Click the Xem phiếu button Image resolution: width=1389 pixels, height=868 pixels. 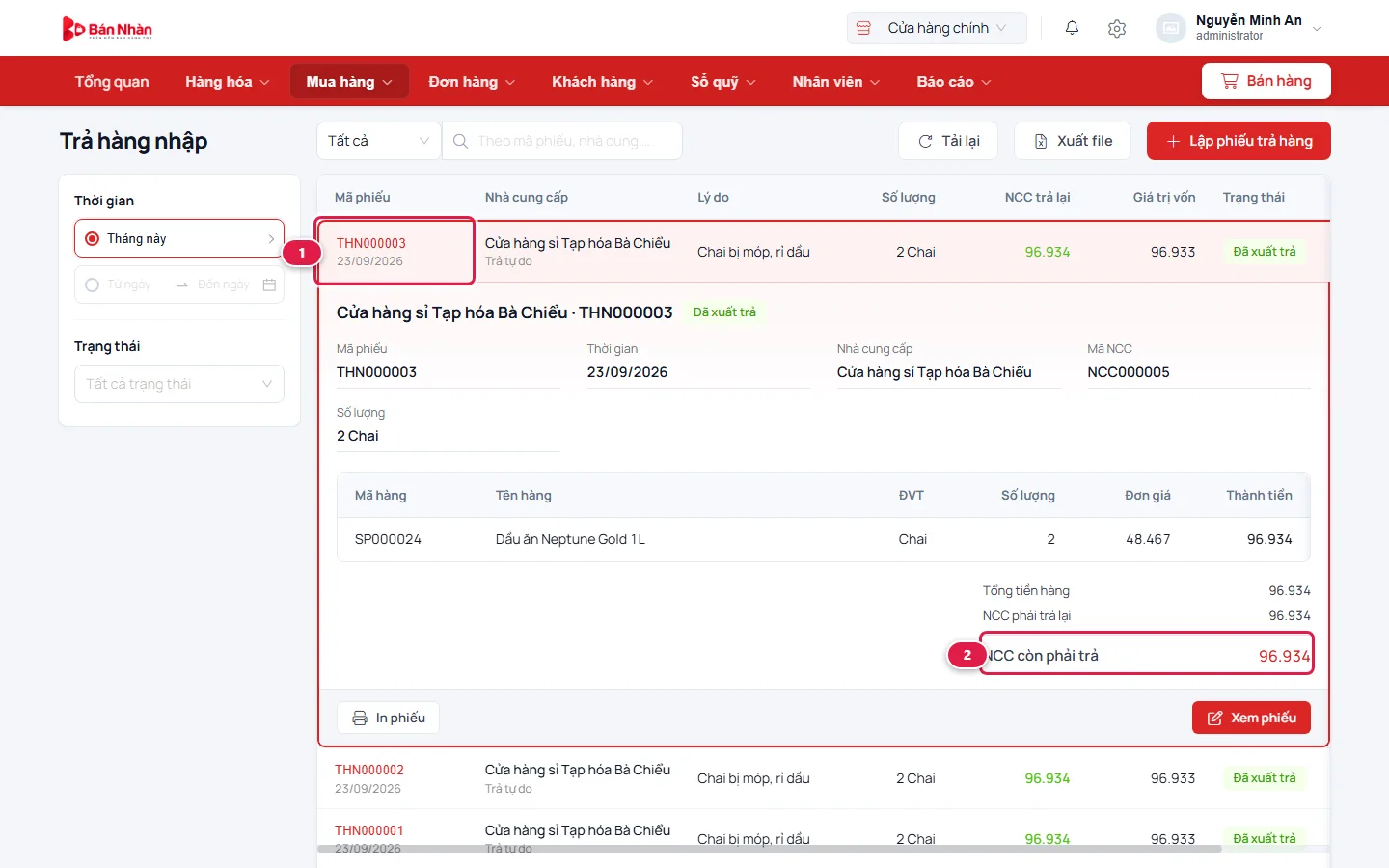click(1251, 718)
